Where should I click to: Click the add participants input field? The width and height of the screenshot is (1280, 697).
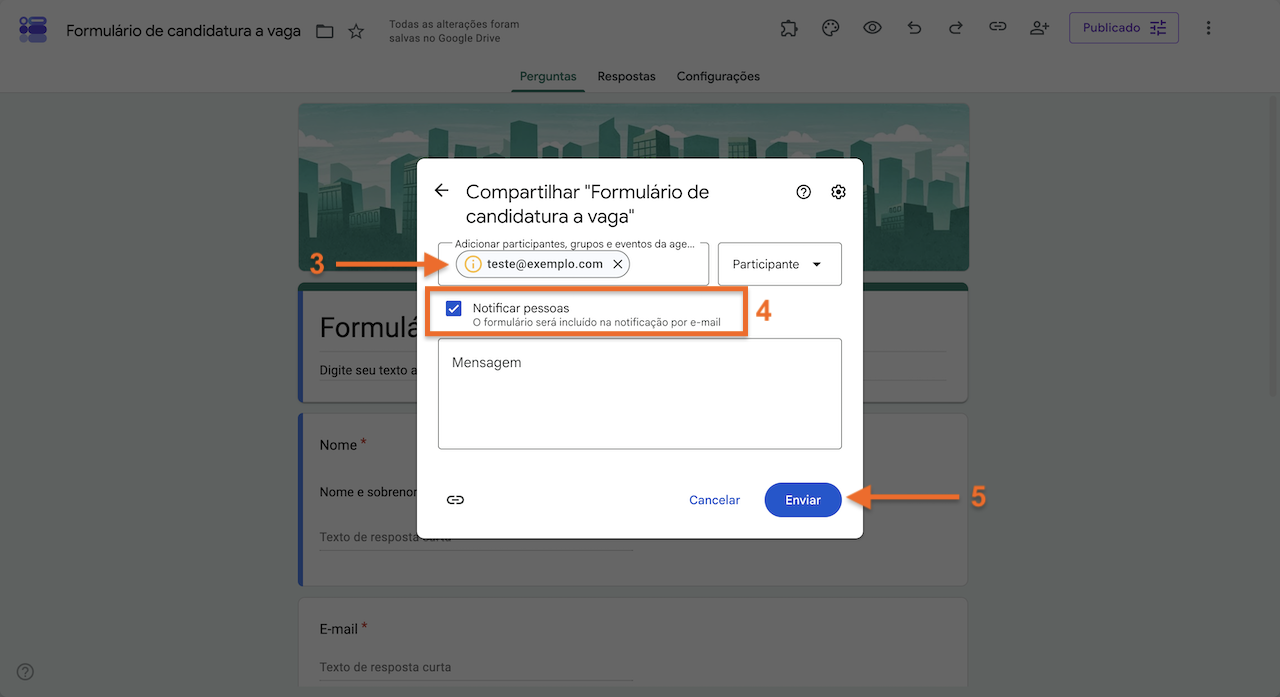pyautogui.click(x=573, y=264)
